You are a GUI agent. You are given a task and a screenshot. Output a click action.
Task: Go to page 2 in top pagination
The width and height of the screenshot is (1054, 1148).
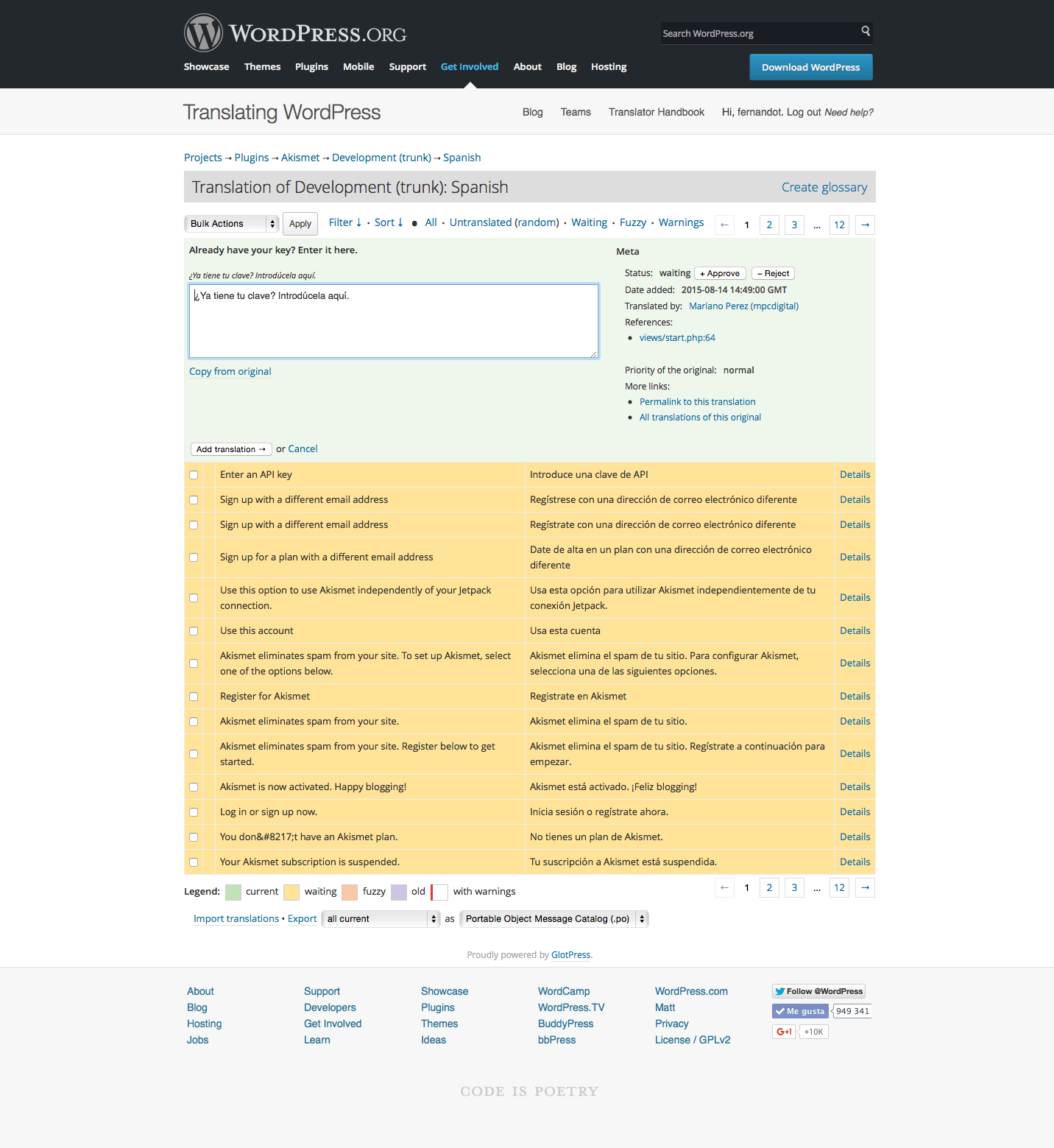(769, 225)
